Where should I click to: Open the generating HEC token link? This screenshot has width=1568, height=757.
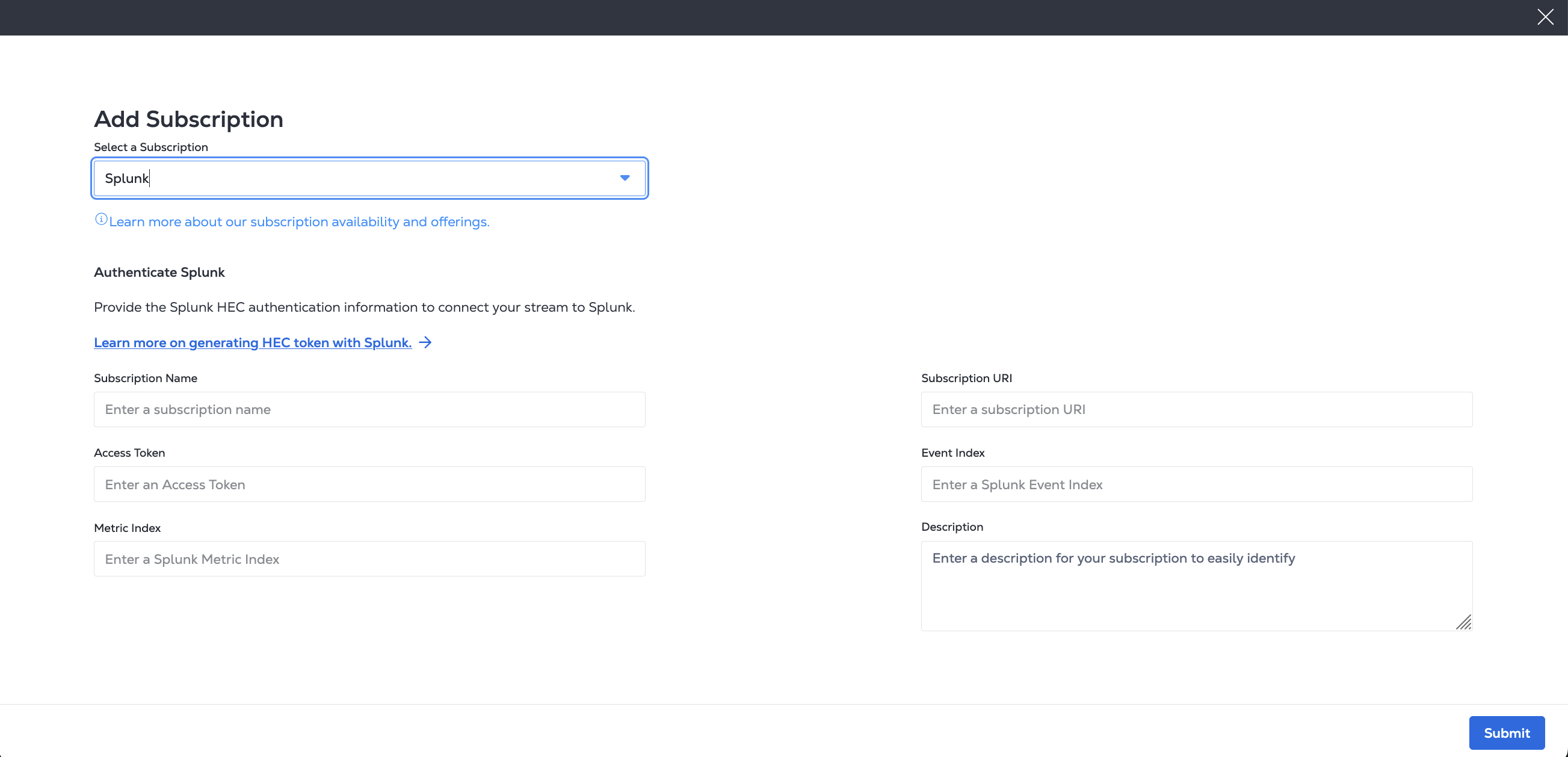pos(253,342)
